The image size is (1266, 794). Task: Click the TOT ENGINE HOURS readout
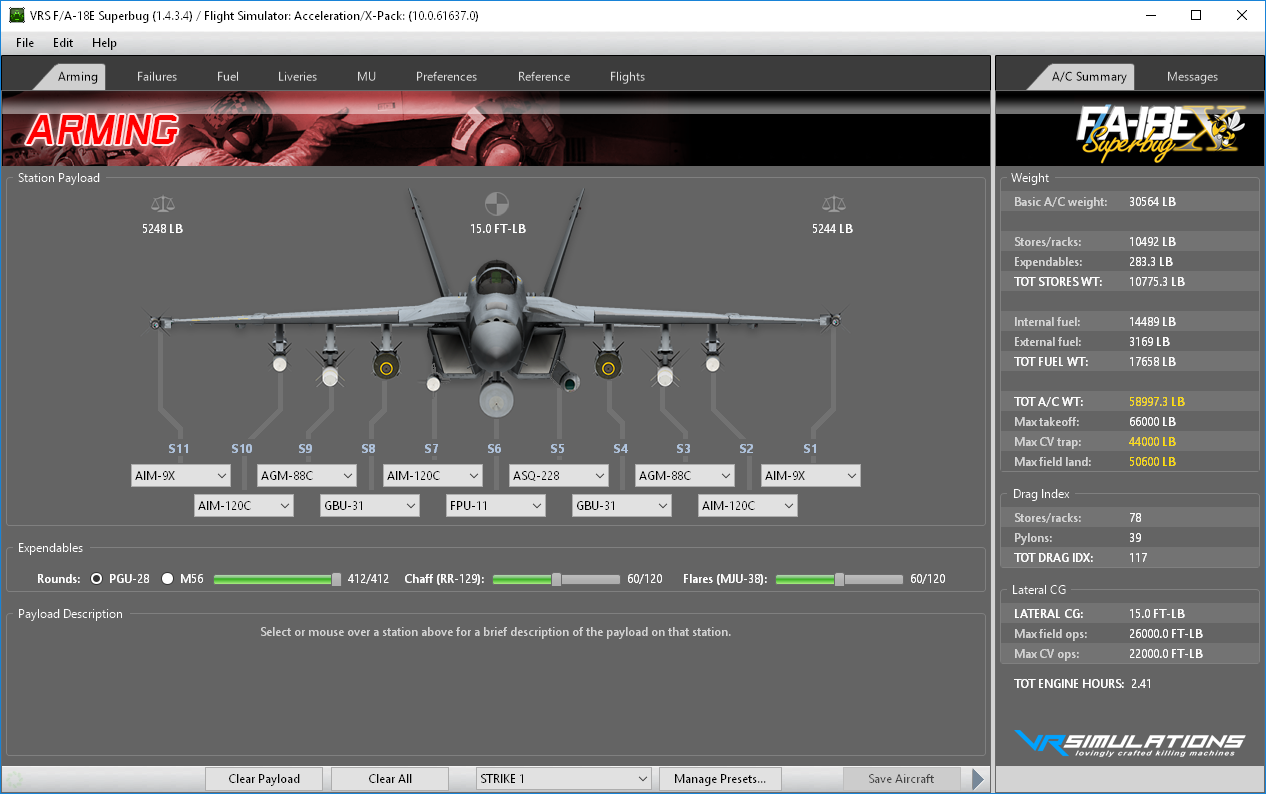(1085, 684)
